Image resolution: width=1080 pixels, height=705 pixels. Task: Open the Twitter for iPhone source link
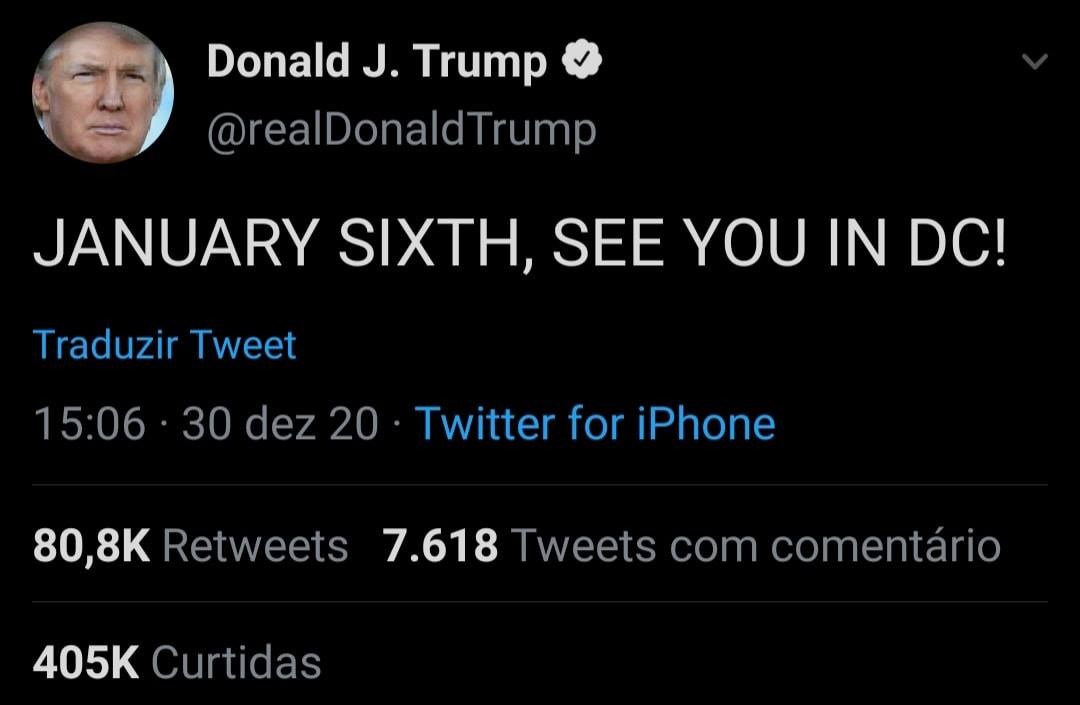[x=595, y=423]
